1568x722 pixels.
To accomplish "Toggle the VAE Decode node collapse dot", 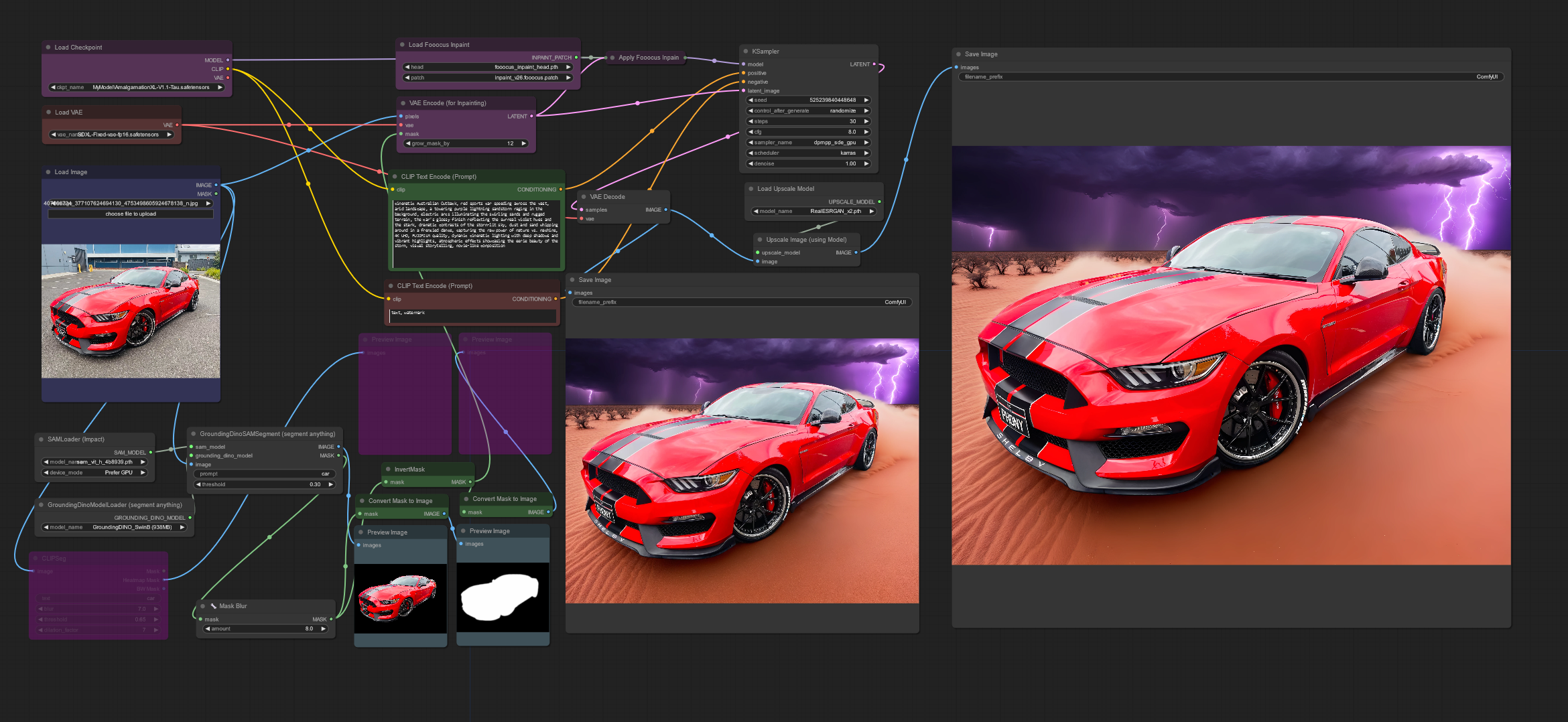I will (x=584, y=197).
